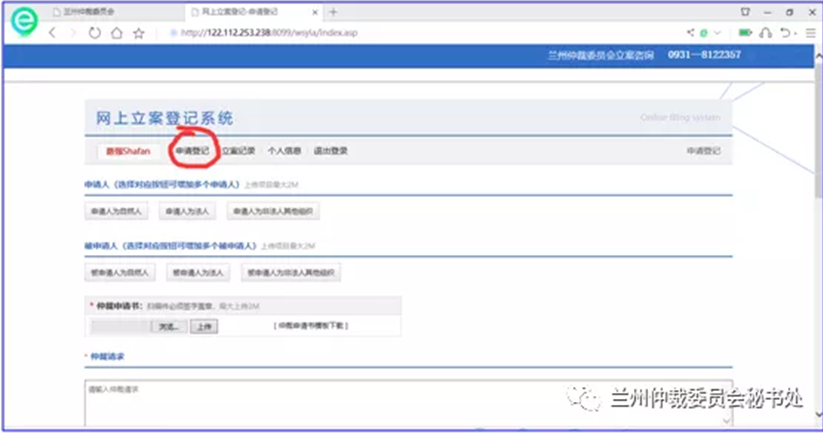
Task: Click the 上传 upload button
Action: pyautogui.click(x=204, y=326)
